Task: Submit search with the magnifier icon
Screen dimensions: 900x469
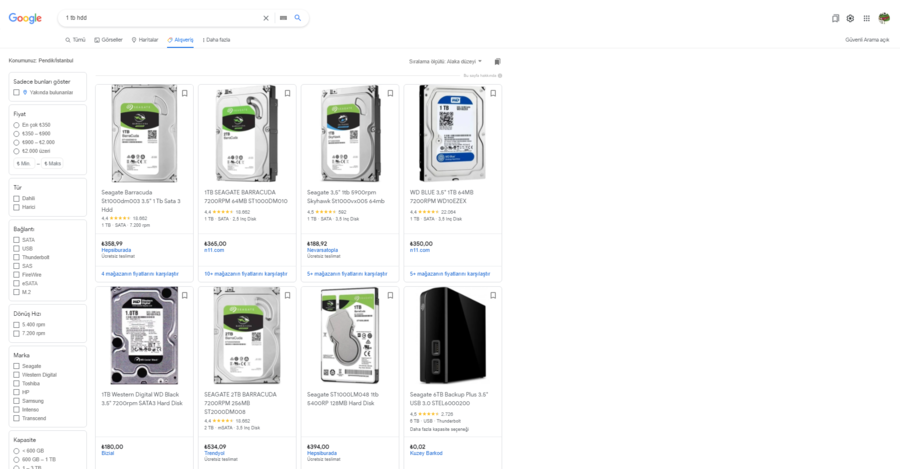Action: click(298, 18)
